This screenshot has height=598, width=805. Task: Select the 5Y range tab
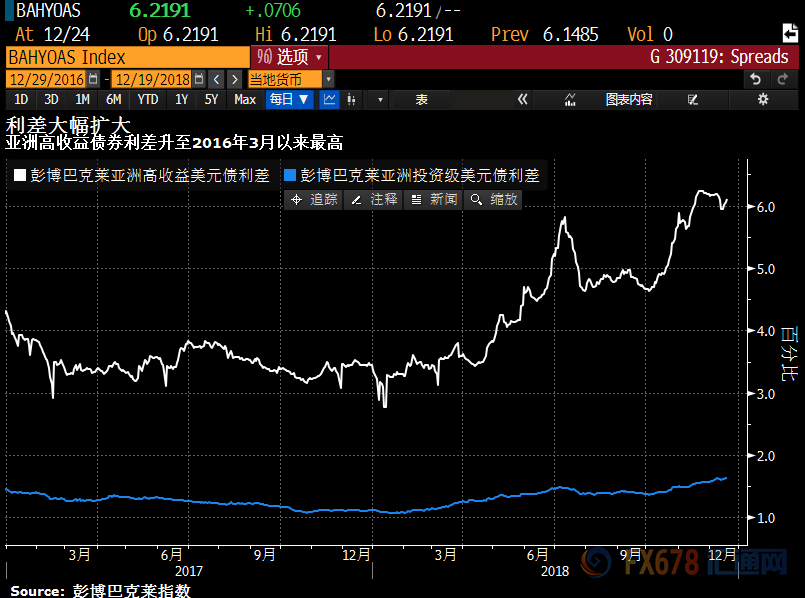(211, 99)
